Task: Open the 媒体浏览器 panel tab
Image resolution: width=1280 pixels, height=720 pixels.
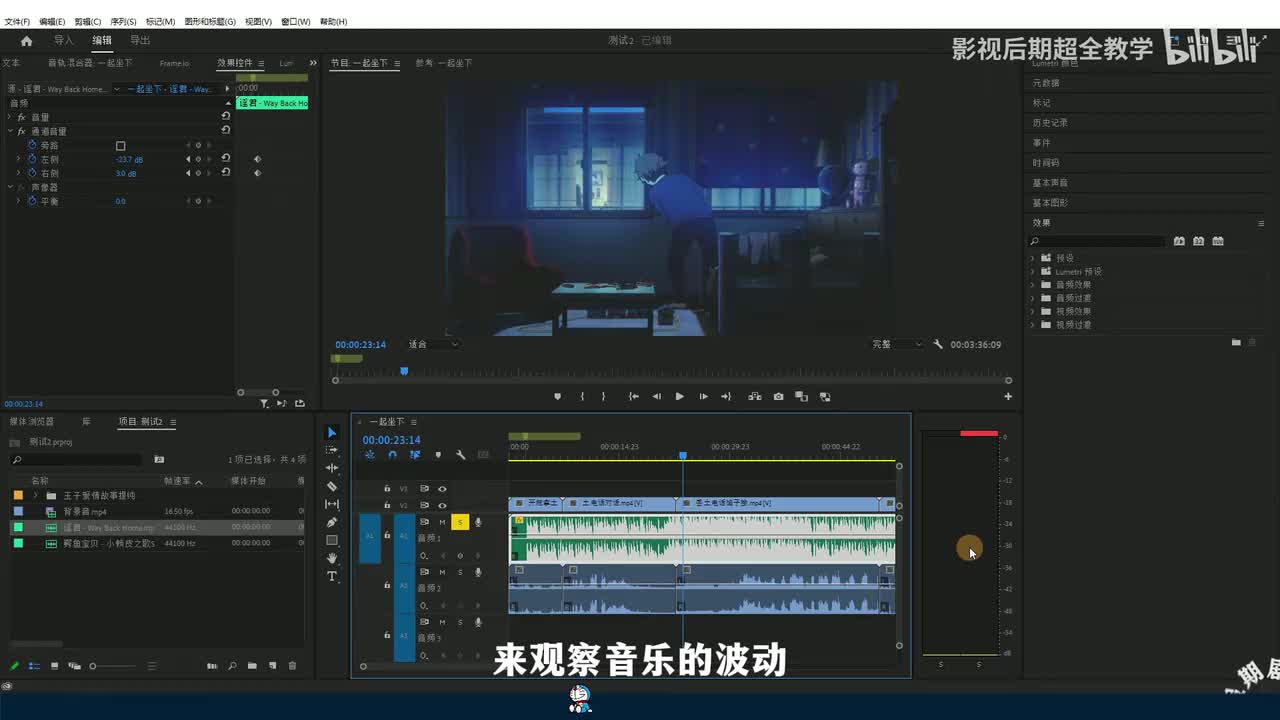Action: tap(32, 422)
